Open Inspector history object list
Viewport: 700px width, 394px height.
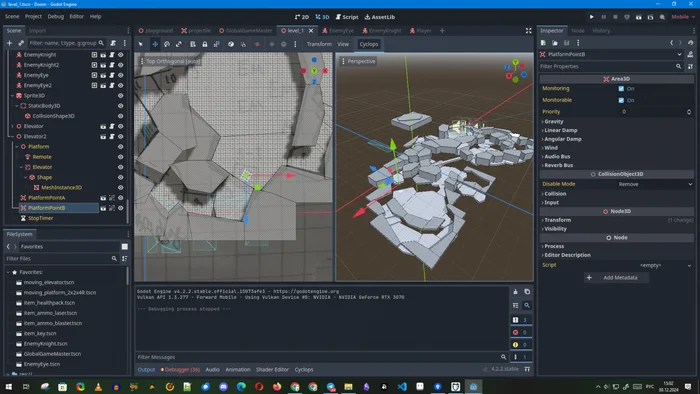(691, 43)
